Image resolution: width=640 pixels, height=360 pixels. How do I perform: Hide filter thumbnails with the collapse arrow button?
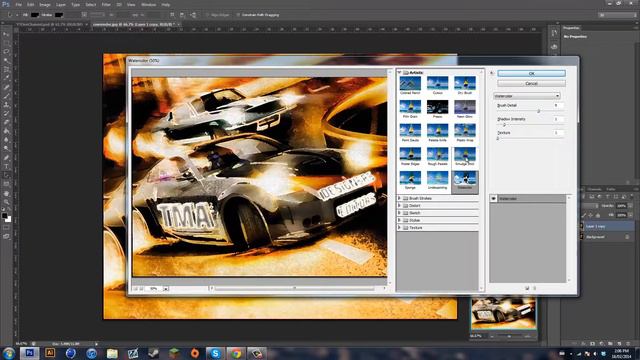coord(492,73)
